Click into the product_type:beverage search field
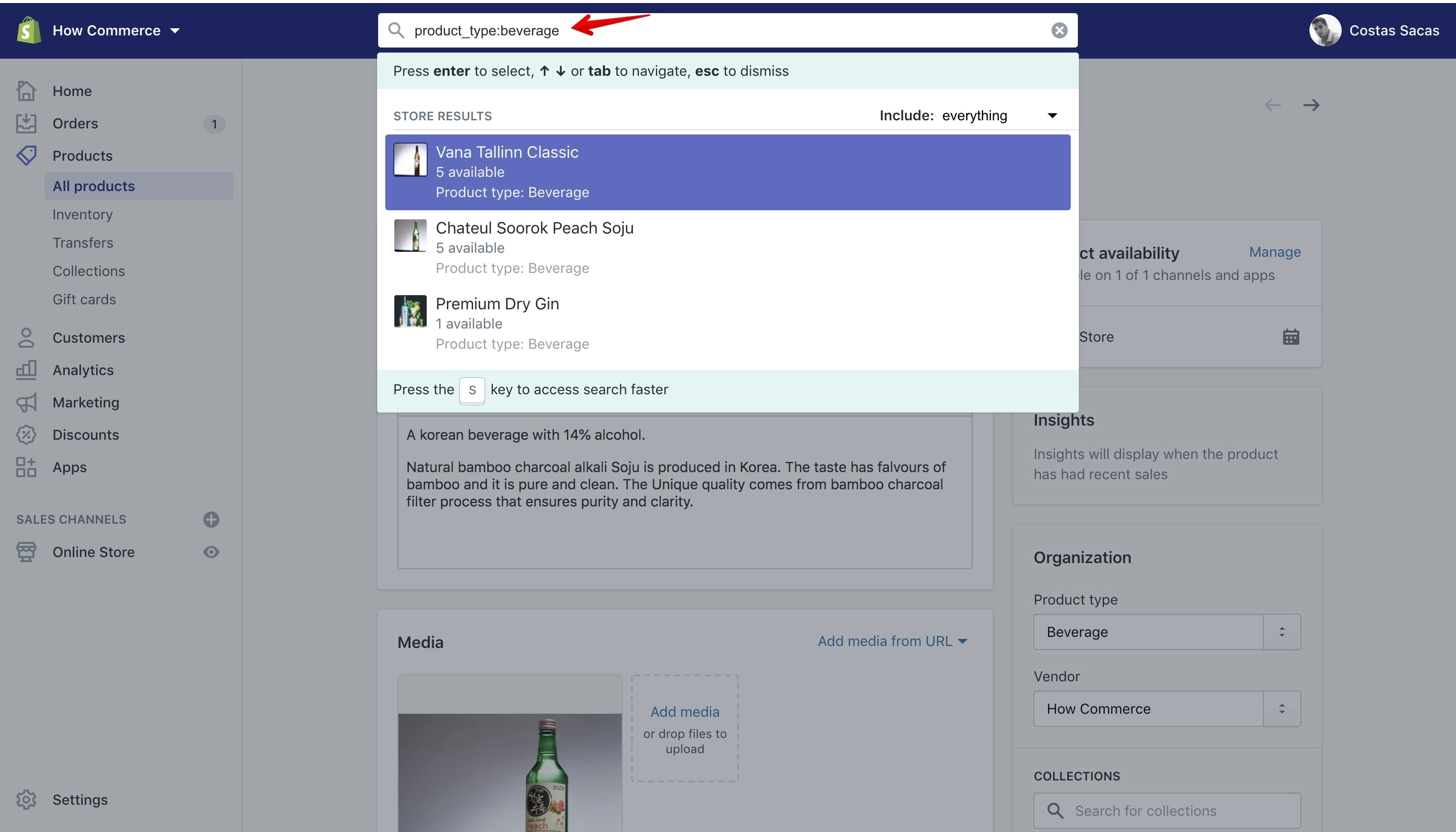 727,30
